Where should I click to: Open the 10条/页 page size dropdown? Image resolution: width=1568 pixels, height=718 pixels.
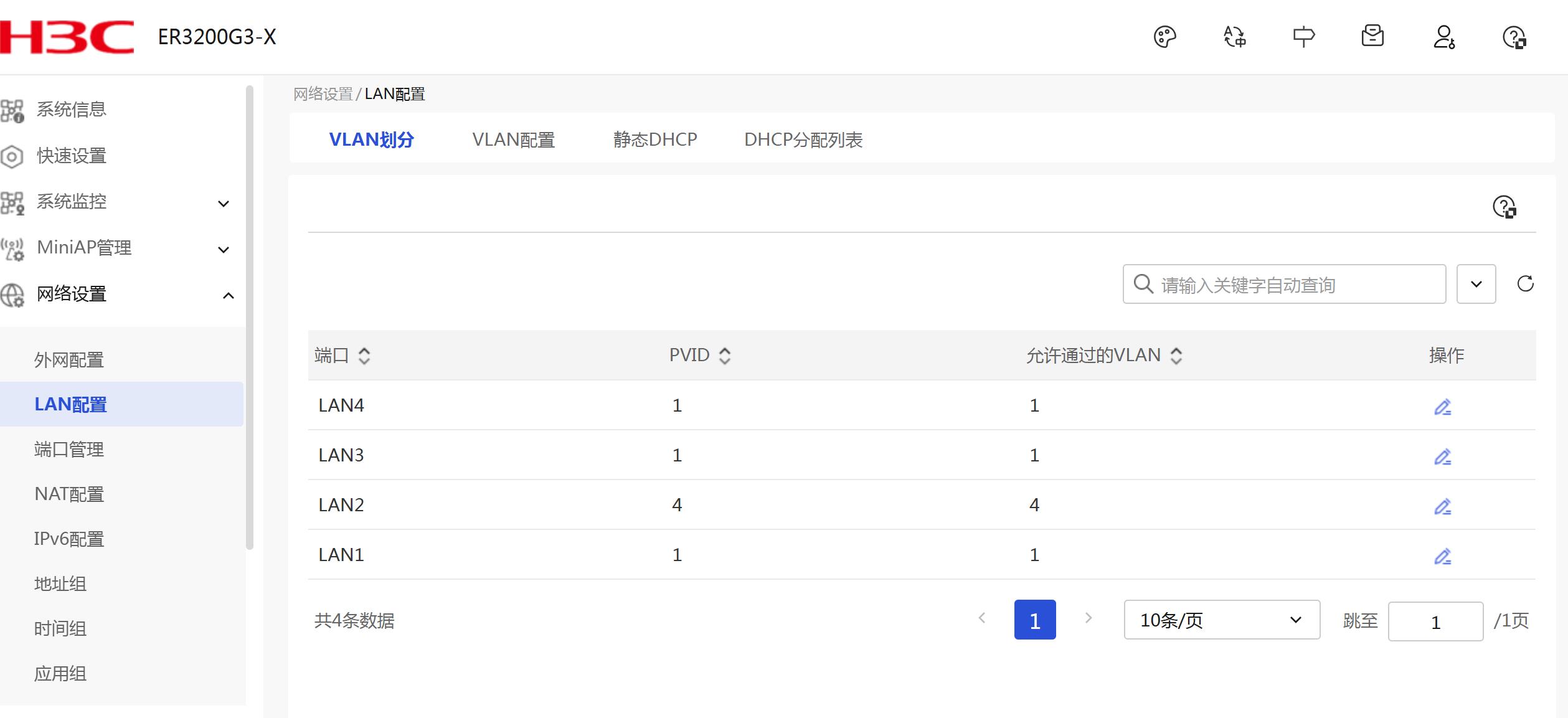click(x=1221, y=620)
